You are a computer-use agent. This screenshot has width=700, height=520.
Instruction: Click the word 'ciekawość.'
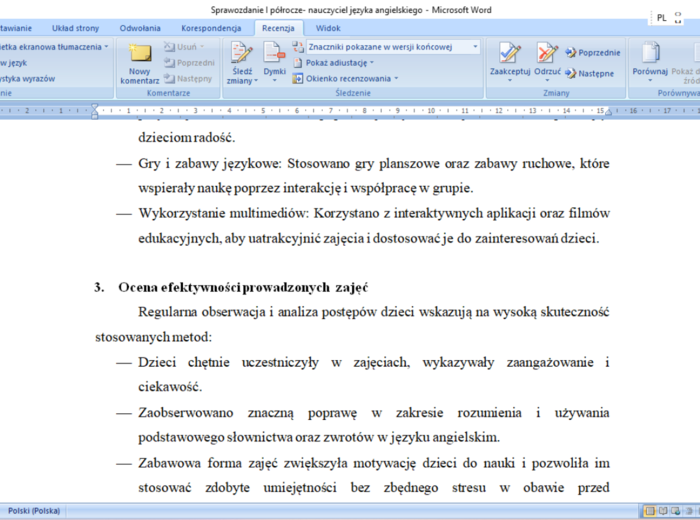click(170, 387)
